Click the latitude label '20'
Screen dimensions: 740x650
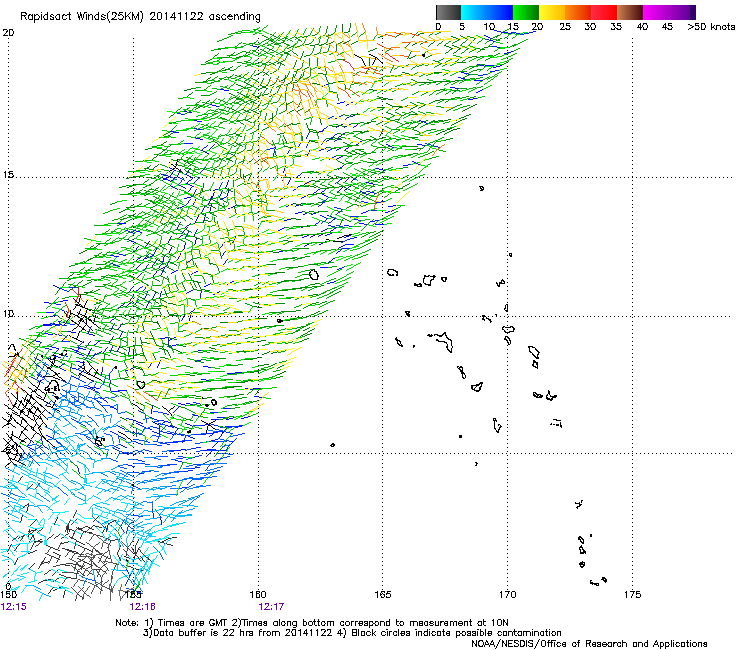click(8, 33)
